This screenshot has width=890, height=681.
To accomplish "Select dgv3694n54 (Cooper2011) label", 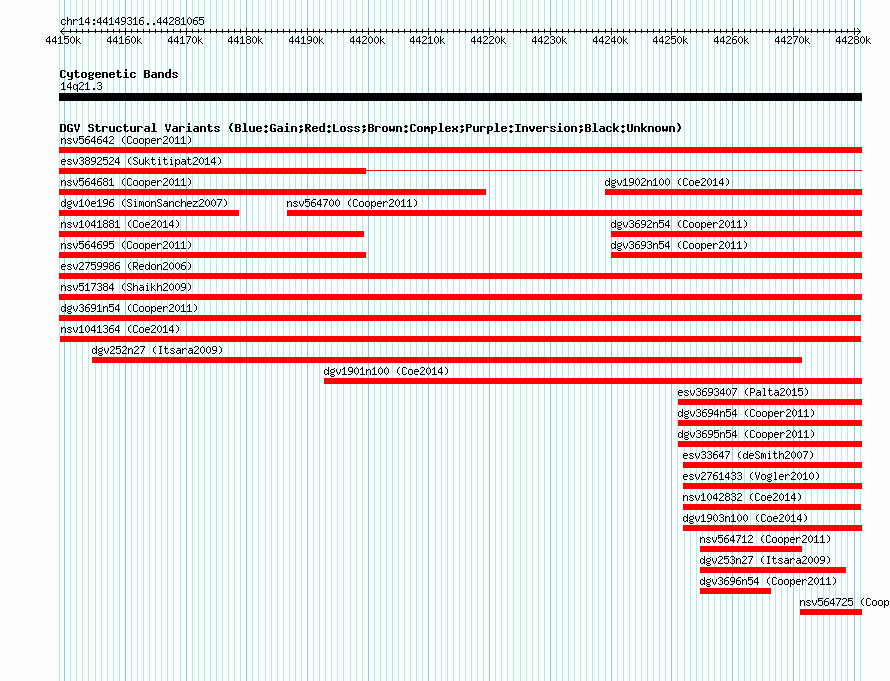I will click(x=746, y=413).
